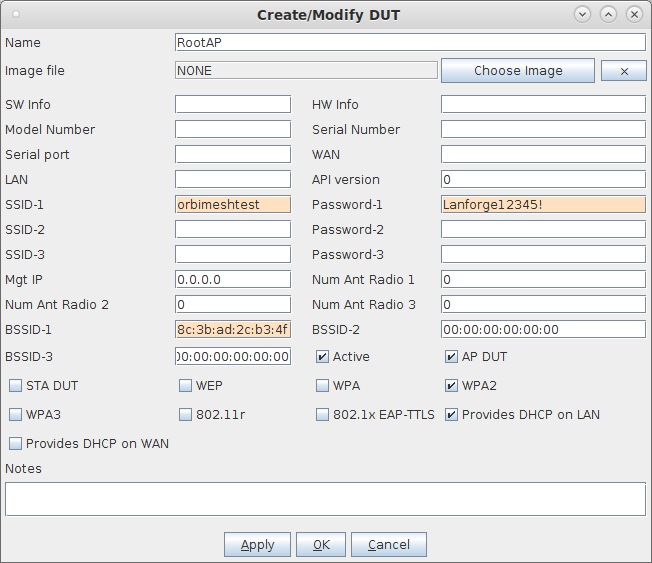Focus the Password-1 input field
652x563 pixels.
pyautogui.click(x=543, y=205)
